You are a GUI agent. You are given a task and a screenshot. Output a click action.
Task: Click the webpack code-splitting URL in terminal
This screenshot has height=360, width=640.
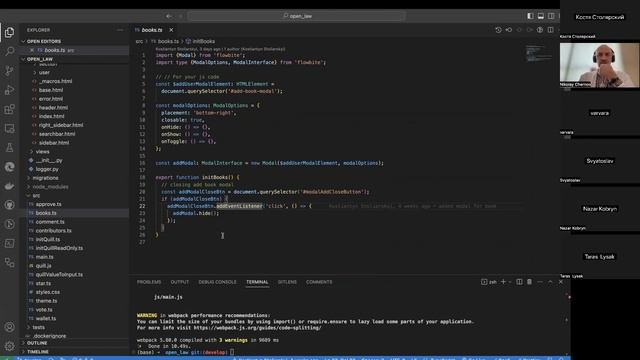257,328
